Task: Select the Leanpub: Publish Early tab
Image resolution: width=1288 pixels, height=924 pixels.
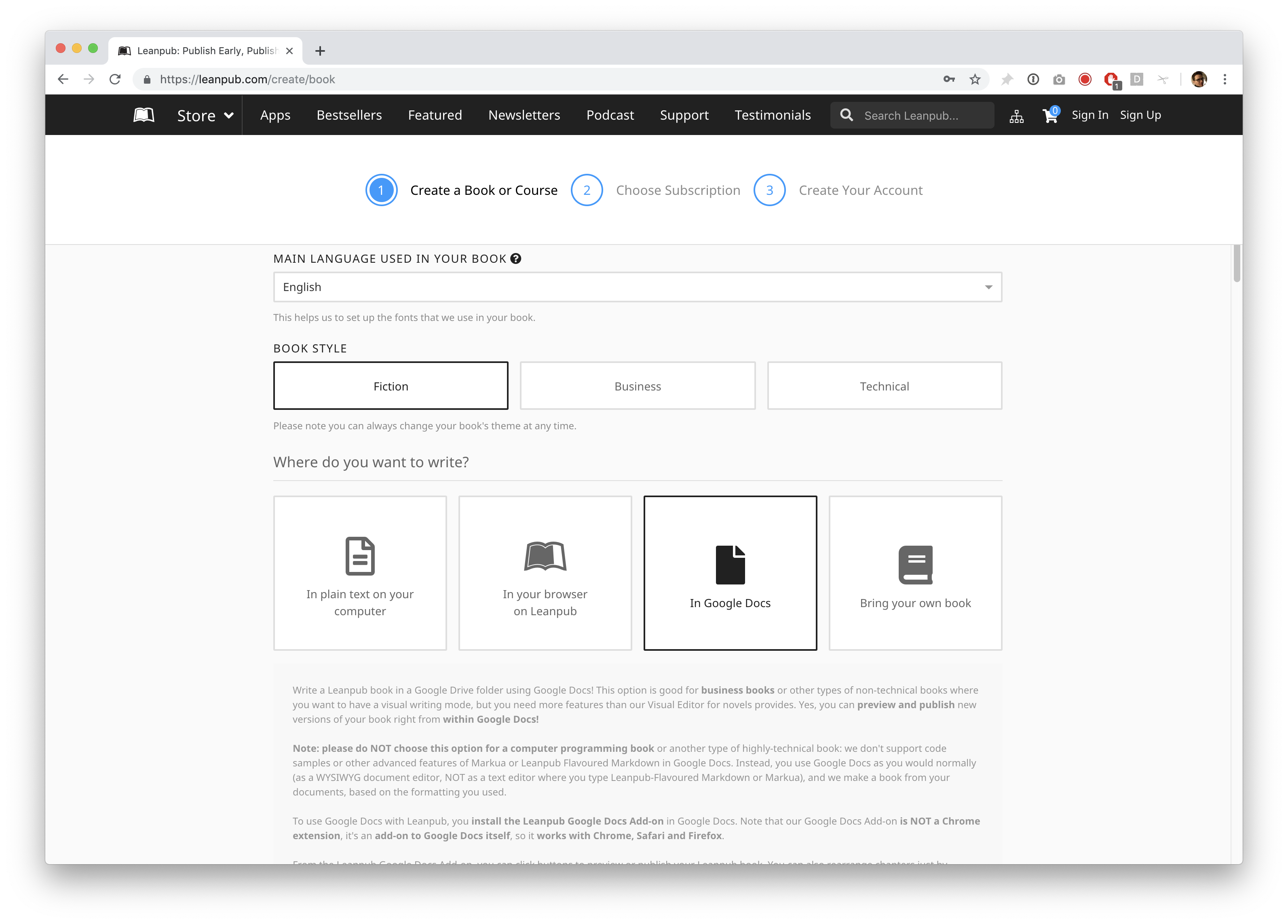Action: click(x=206, y=51)
